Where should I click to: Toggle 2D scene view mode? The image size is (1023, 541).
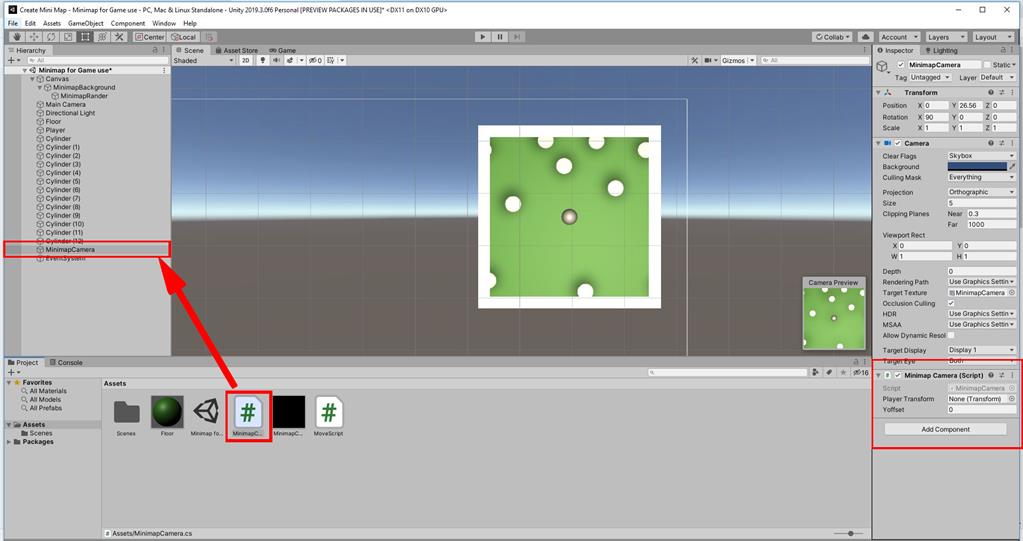(245, 60)
